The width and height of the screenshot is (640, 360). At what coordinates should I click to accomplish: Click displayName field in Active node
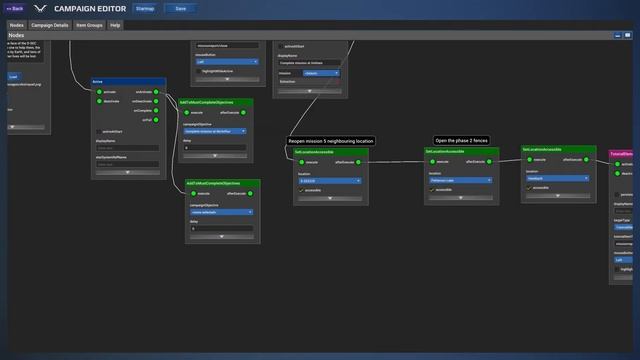[x=128, y=148]
